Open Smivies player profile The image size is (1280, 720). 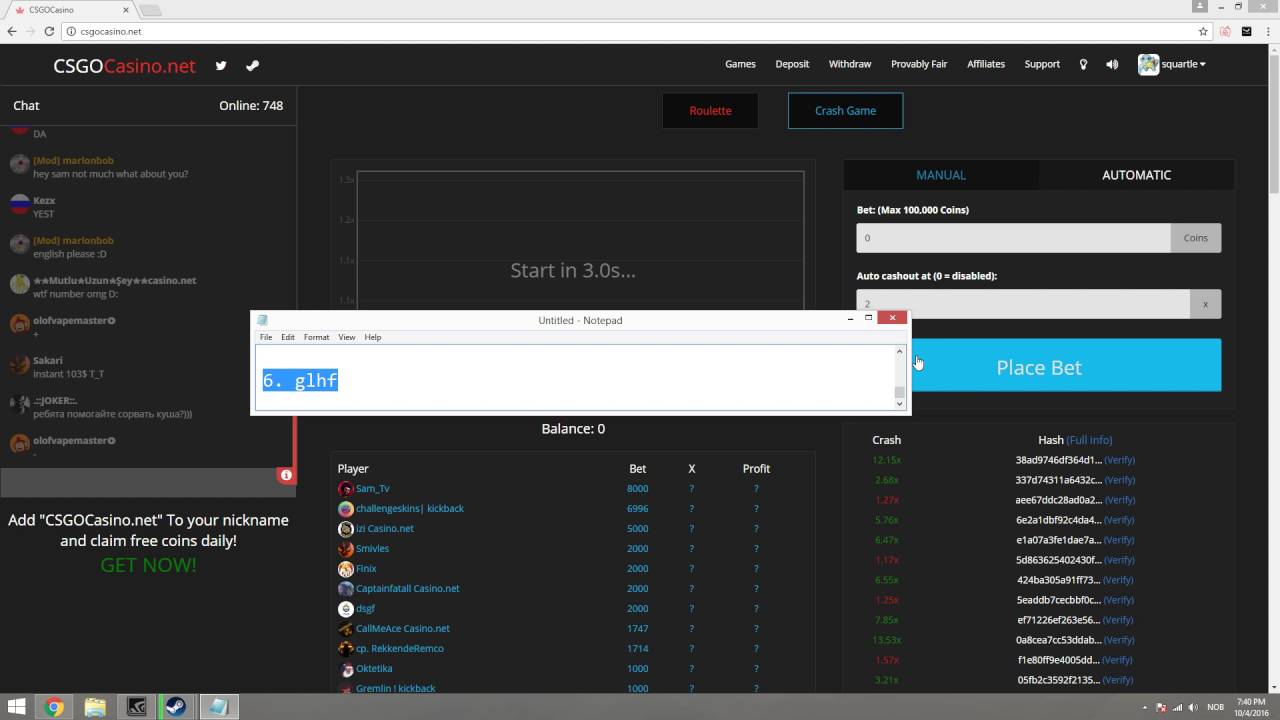tap(373, 549)
